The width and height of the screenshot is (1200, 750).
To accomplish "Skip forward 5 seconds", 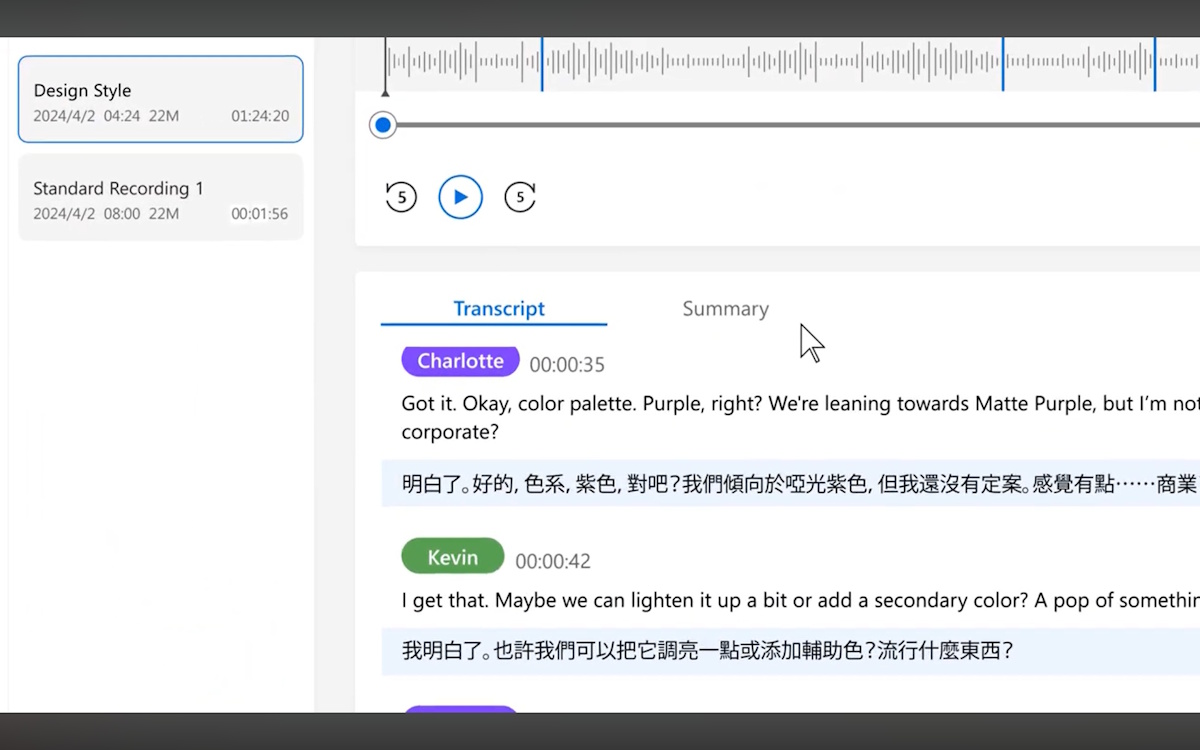I will 520,197.
